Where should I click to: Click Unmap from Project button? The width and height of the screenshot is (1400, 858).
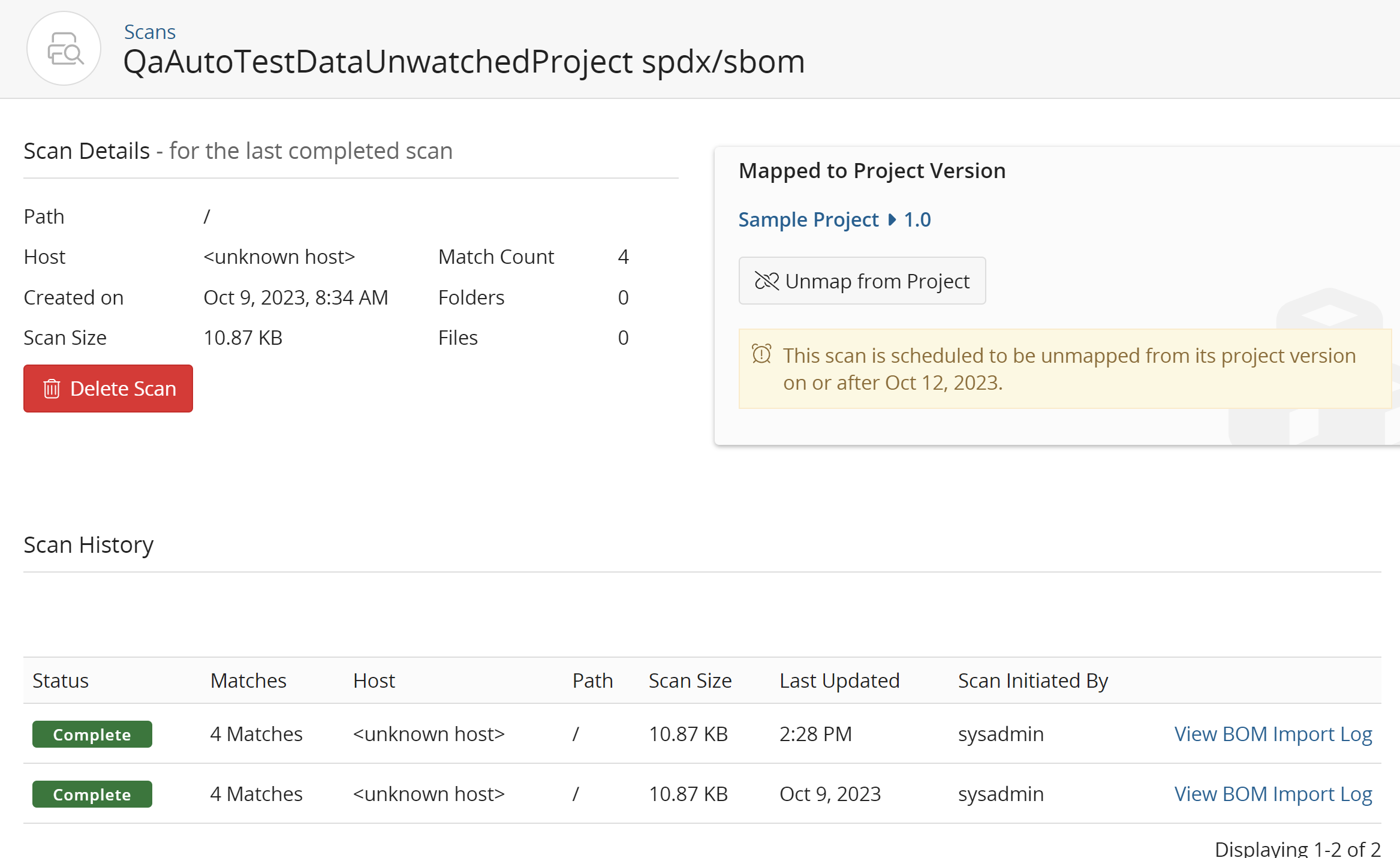(862, 281)
